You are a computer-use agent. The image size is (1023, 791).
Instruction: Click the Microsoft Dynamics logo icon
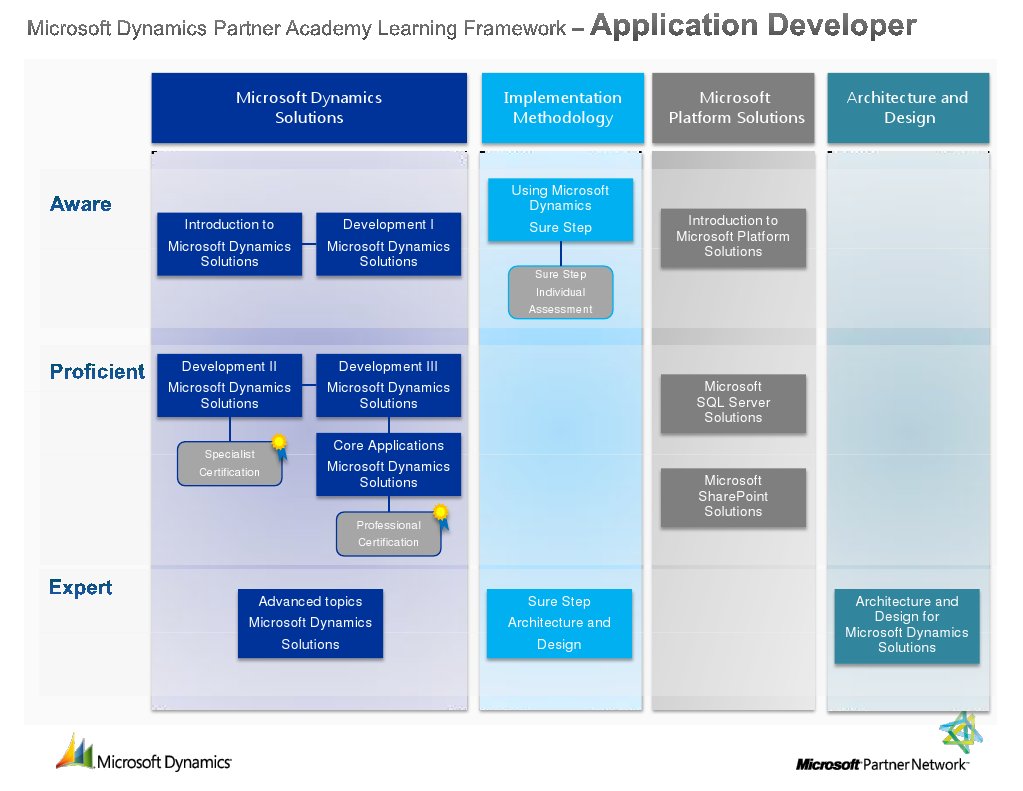75,751
